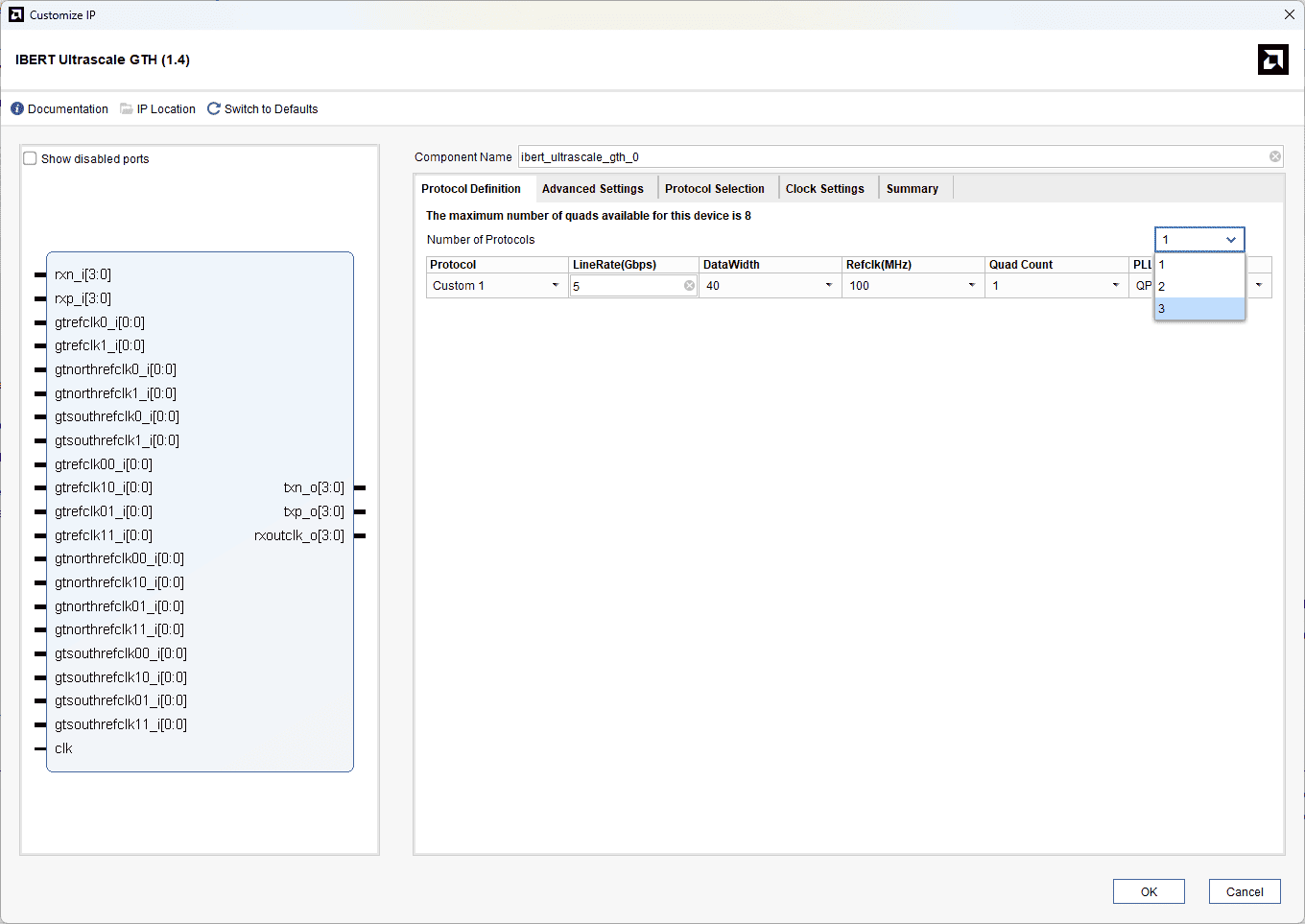Switch to the Advanced Settings tab

click(592, 189)
